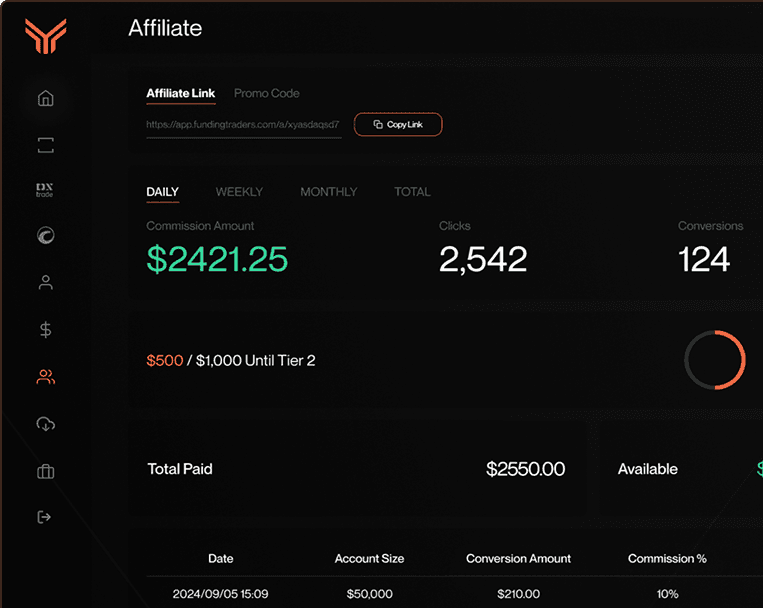Image resolution: width=763 pixels, height=608 pixels.
Task: Click the Conversion Amount column header
Action: [x=518, y=558]
